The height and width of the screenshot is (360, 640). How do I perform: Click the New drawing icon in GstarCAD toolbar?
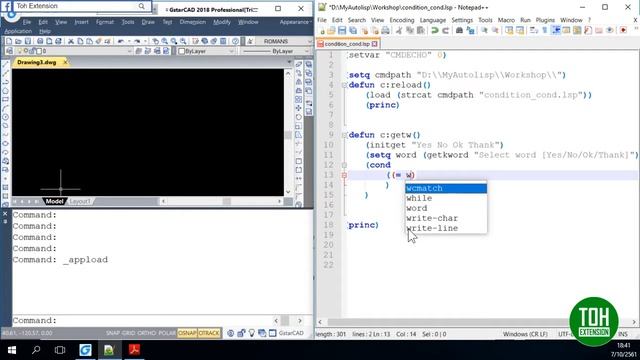point(9,41)
